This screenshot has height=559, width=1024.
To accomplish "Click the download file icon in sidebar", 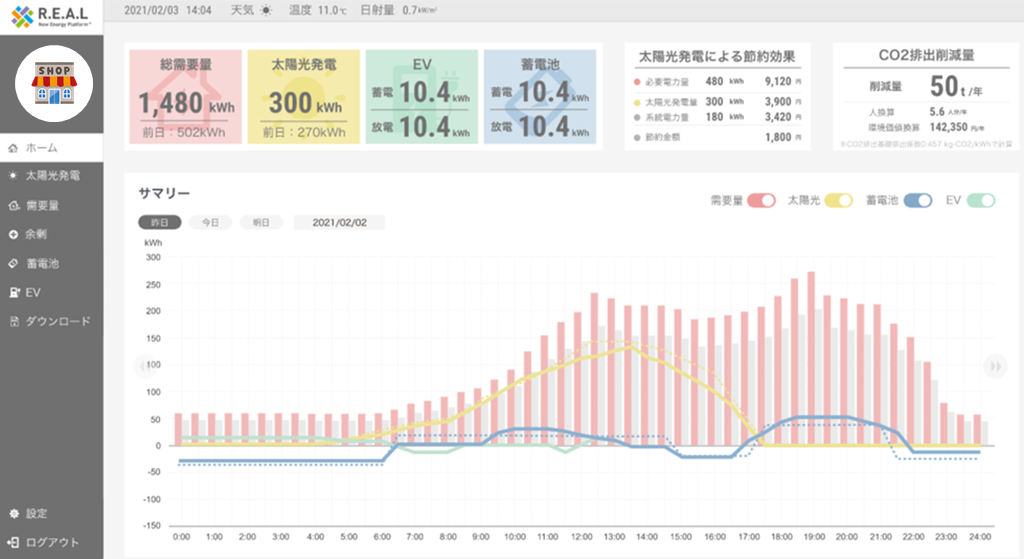I will pyautogui.click(x=13, y=322).
